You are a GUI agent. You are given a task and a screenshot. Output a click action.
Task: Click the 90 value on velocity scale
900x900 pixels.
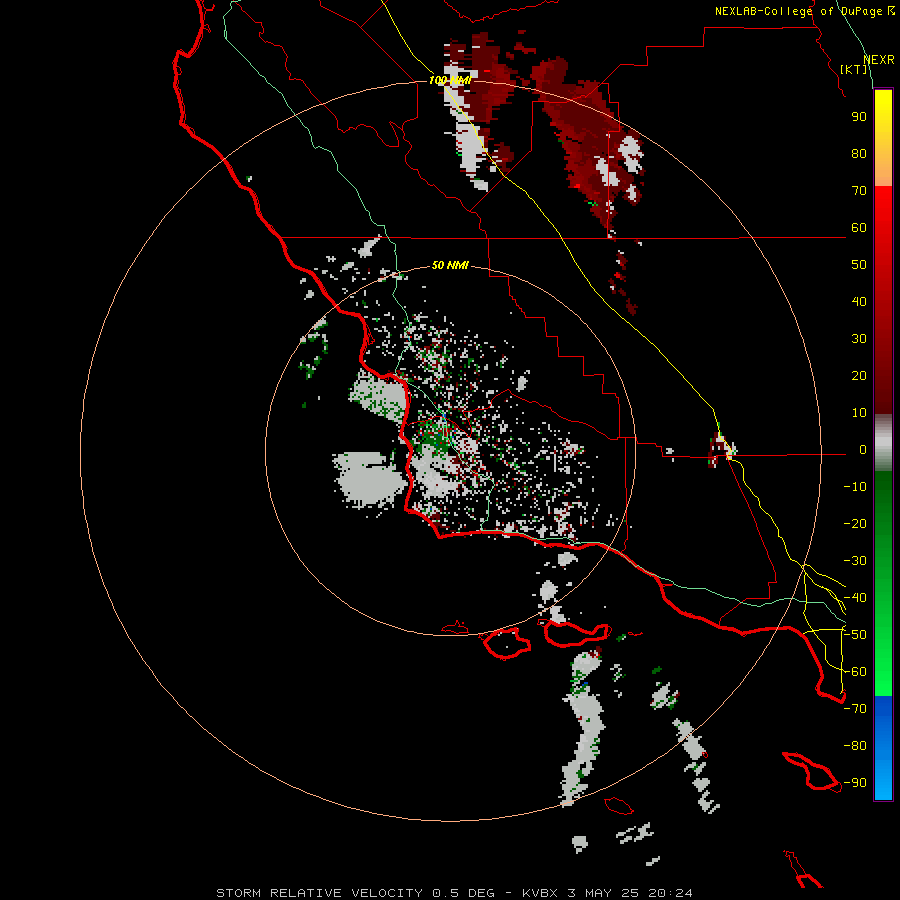pyautogui.click(x=859, y=117)
